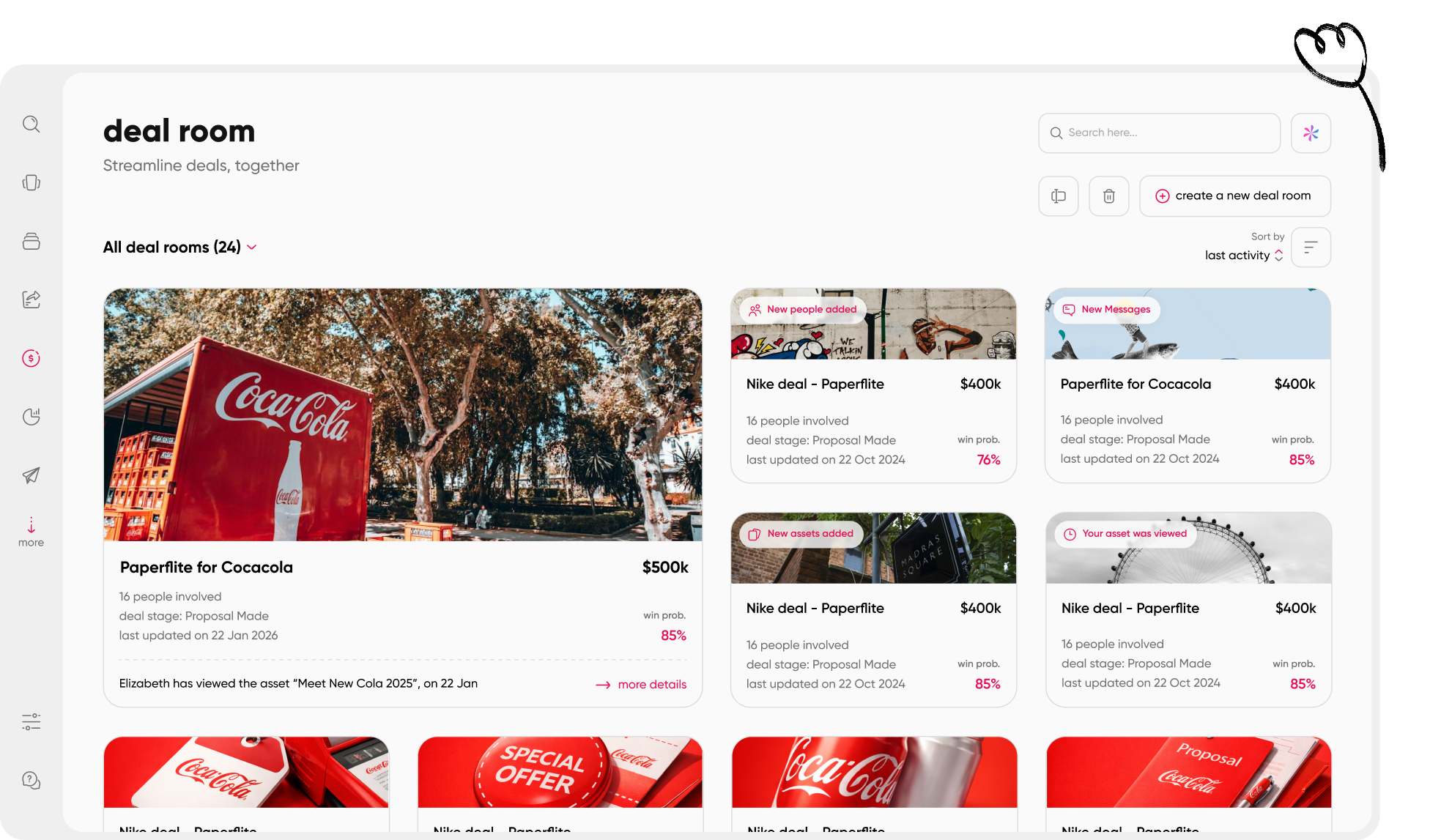1441x840 pixels.
Task: Click the clock icon in Your asset was viewed badge
Action: click(x=1070, y=534)
